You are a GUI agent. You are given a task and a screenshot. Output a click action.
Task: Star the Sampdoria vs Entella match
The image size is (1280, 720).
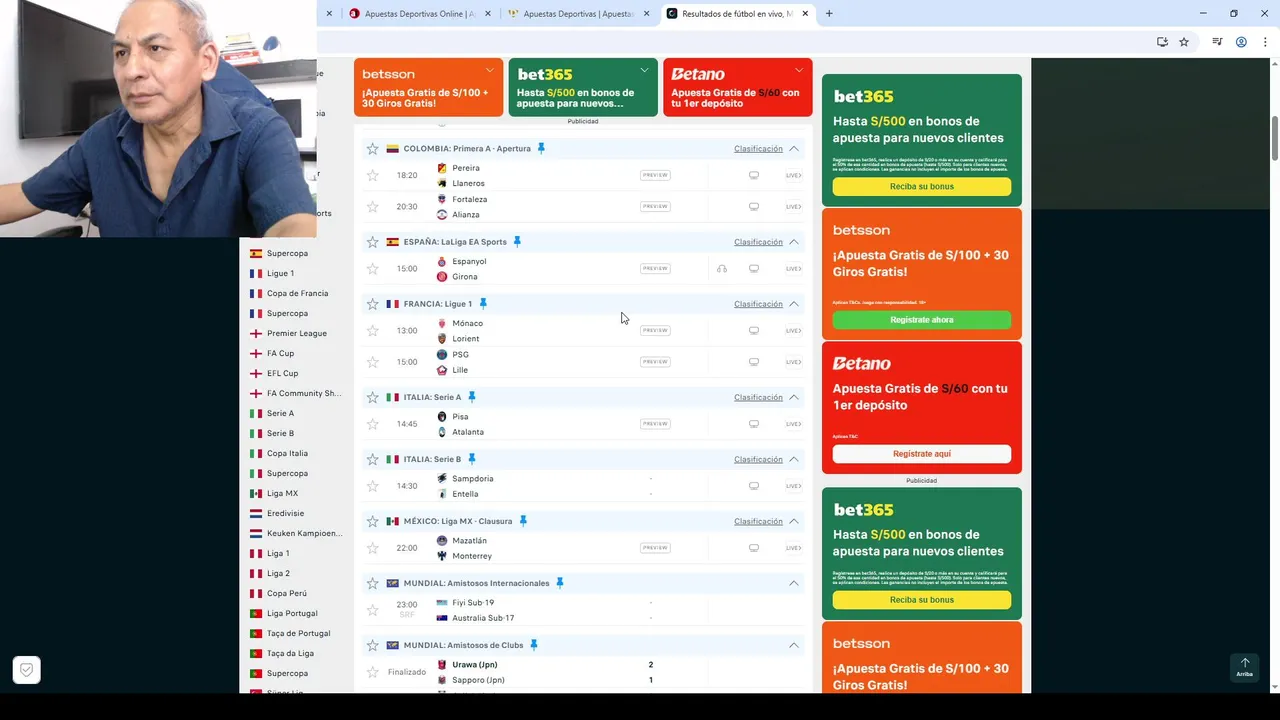372,485
